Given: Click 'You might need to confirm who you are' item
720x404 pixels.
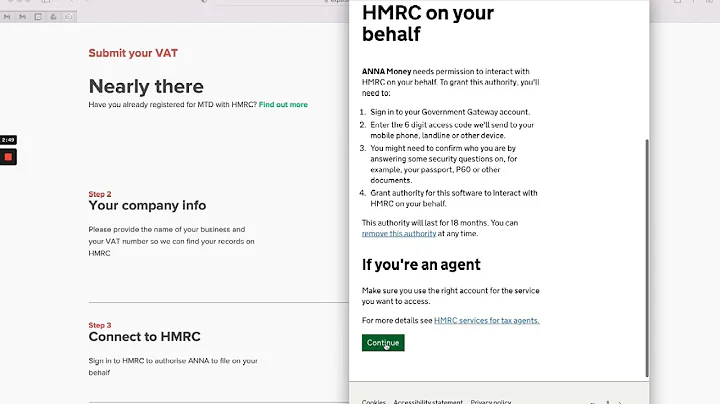Looking at the screenshot, I should 444,164.
